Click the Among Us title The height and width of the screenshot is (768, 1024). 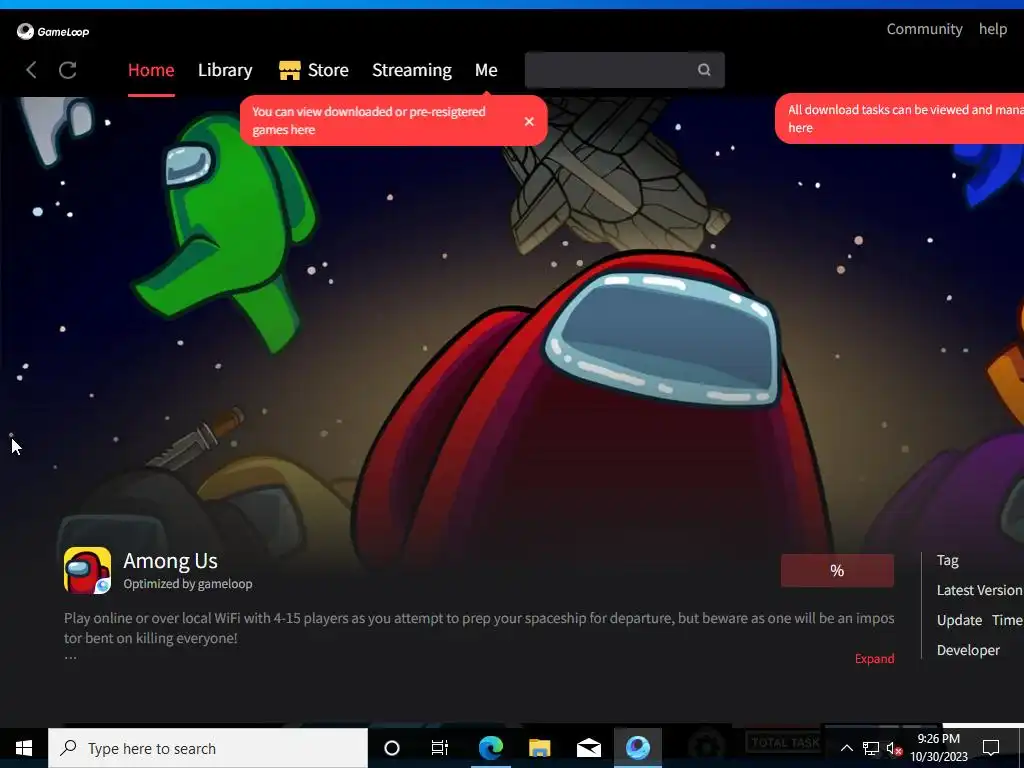(x=170, y=561)
